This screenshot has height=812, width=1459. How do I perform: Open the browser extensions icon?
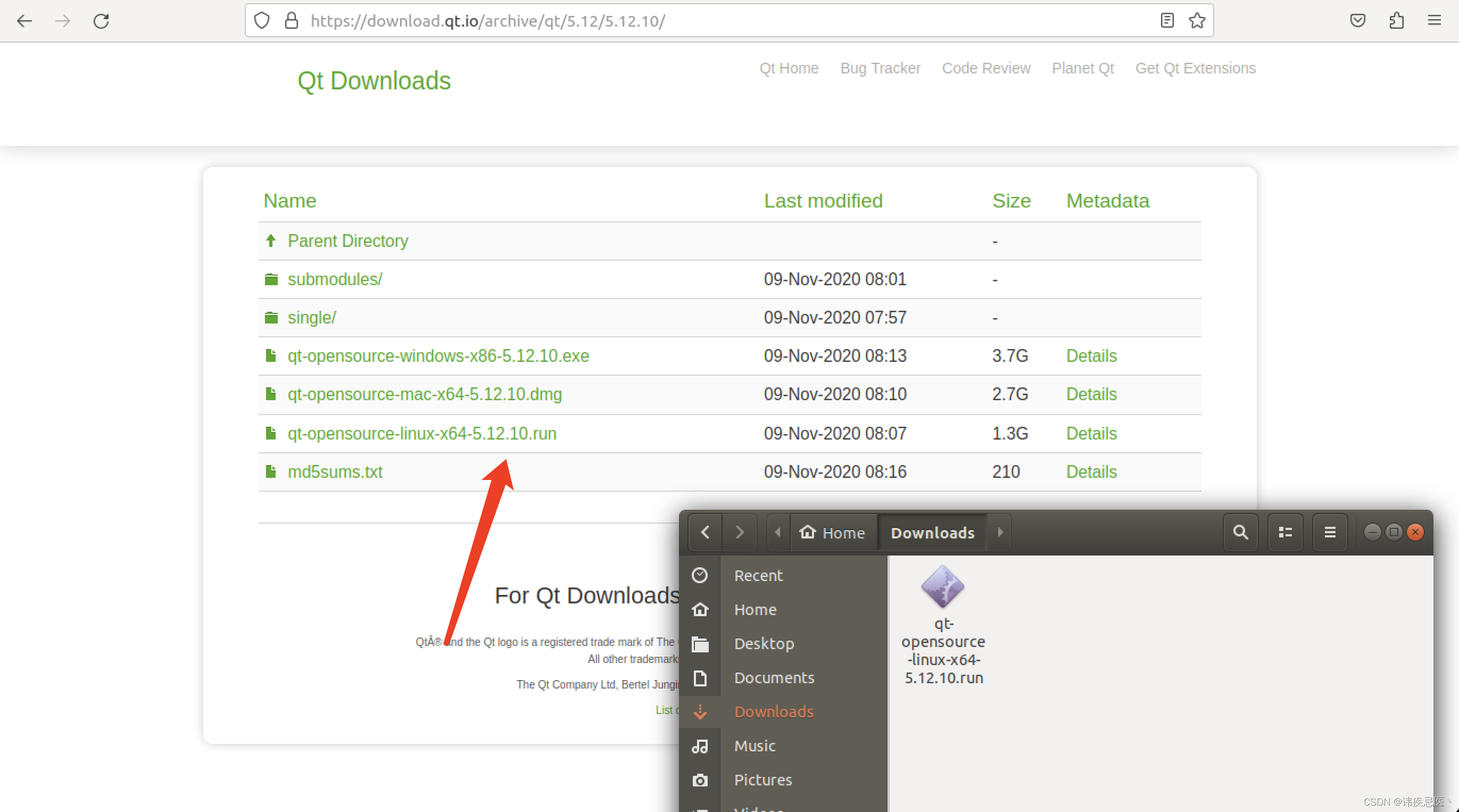[x=1396, y=21]
